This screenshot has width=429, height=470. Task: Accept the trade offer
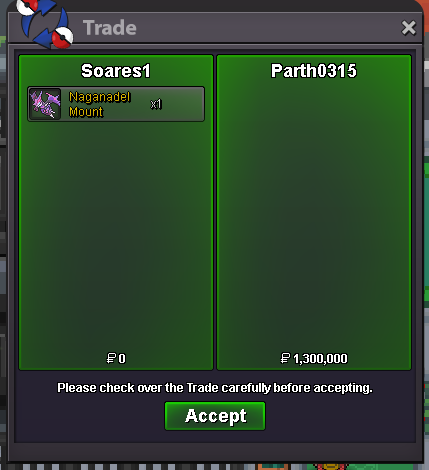click(x=215, y=416)
